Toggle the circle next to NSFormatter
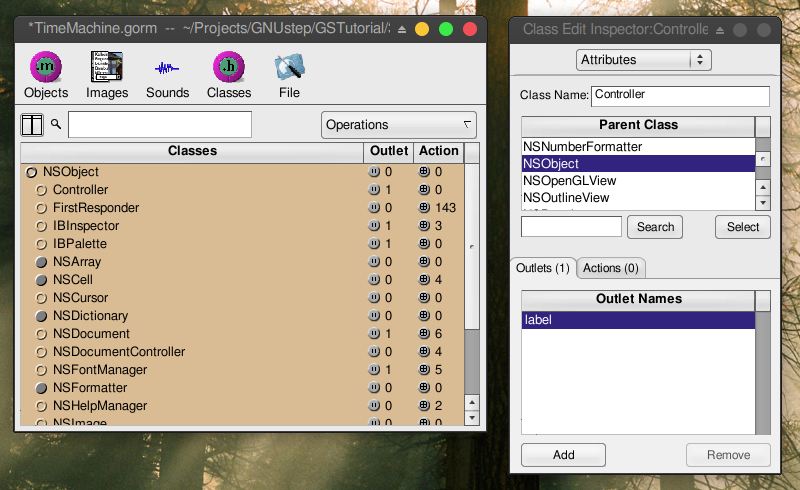Viewport: 800px width, 490px height. click(42, 388)
